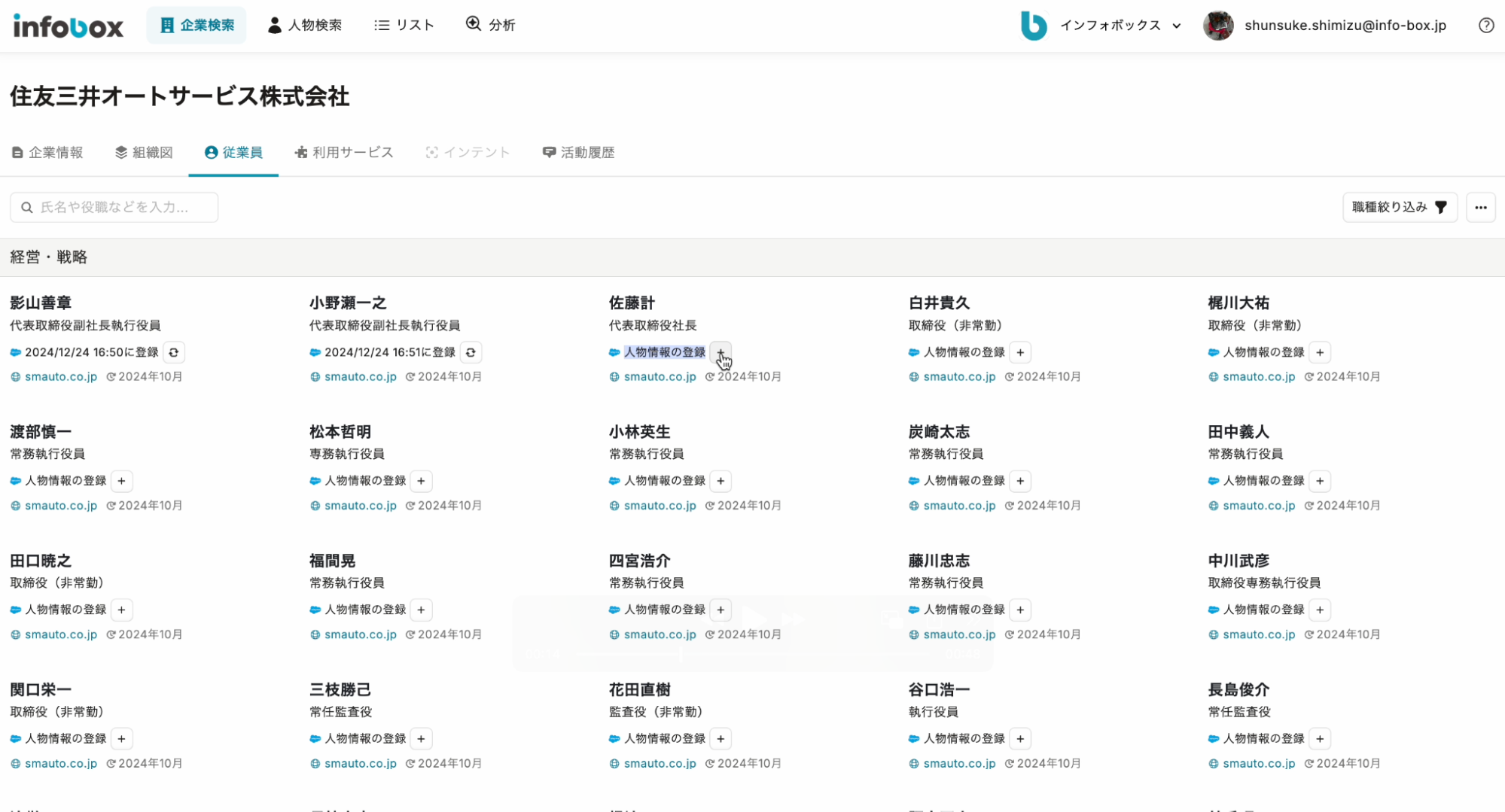
Task: Focus the 氏名や役職 search field
Action: tap(114, 207)
